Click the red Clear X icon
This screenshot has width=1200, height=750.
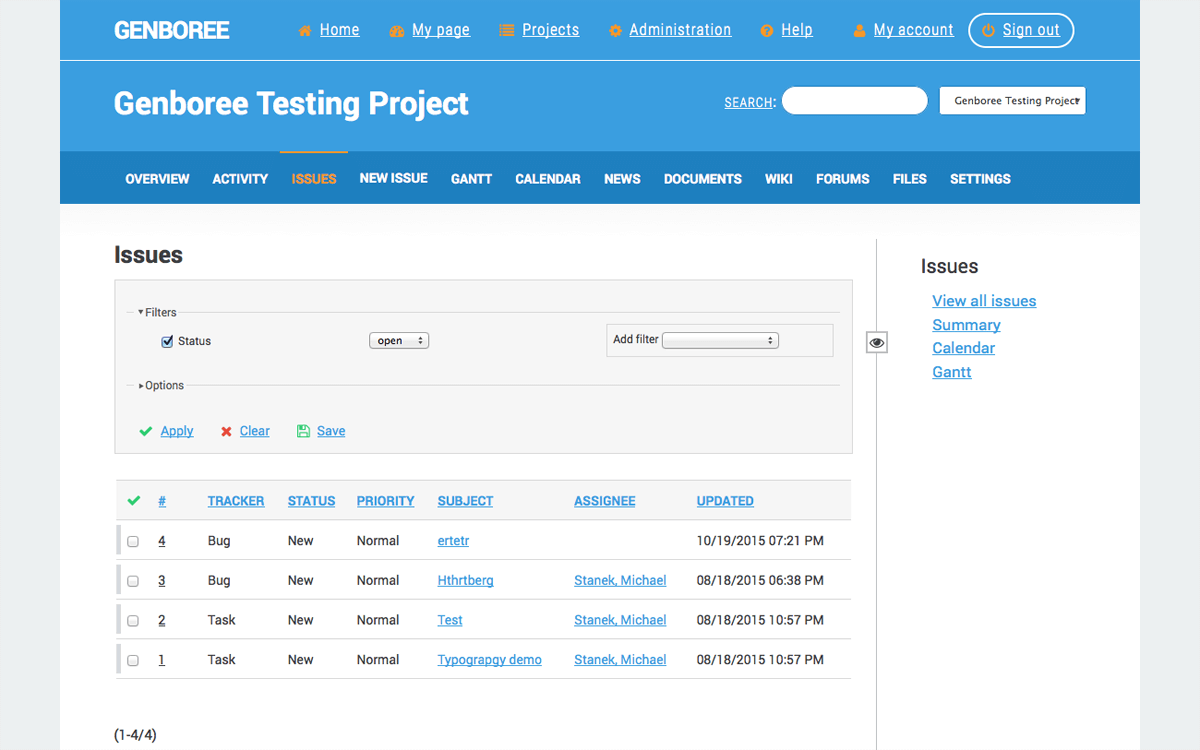coord(226,431)
